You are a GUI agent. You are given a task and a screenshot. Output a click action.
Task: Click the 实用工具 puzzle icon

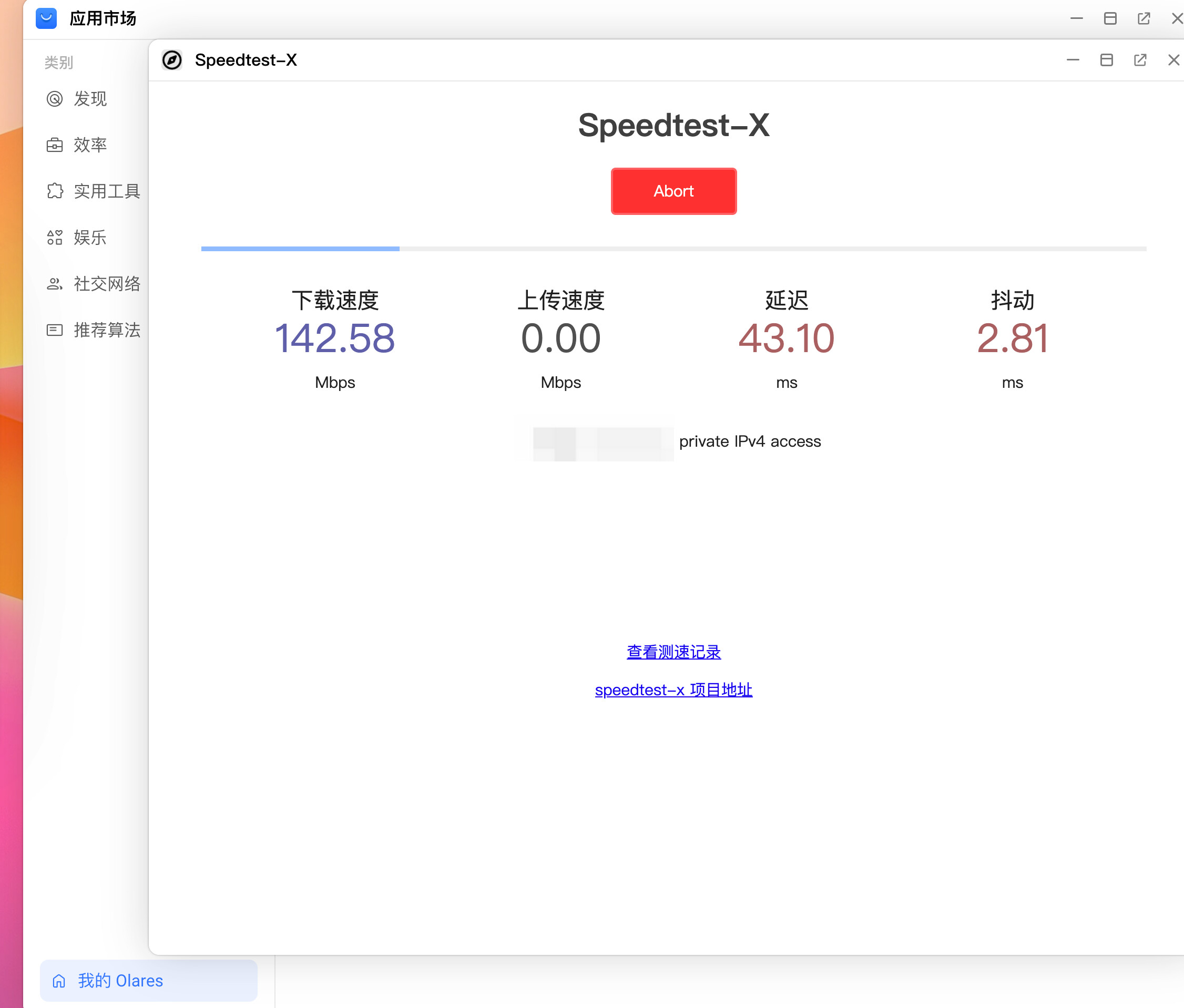pyautogui.click(x=54, y=191)
